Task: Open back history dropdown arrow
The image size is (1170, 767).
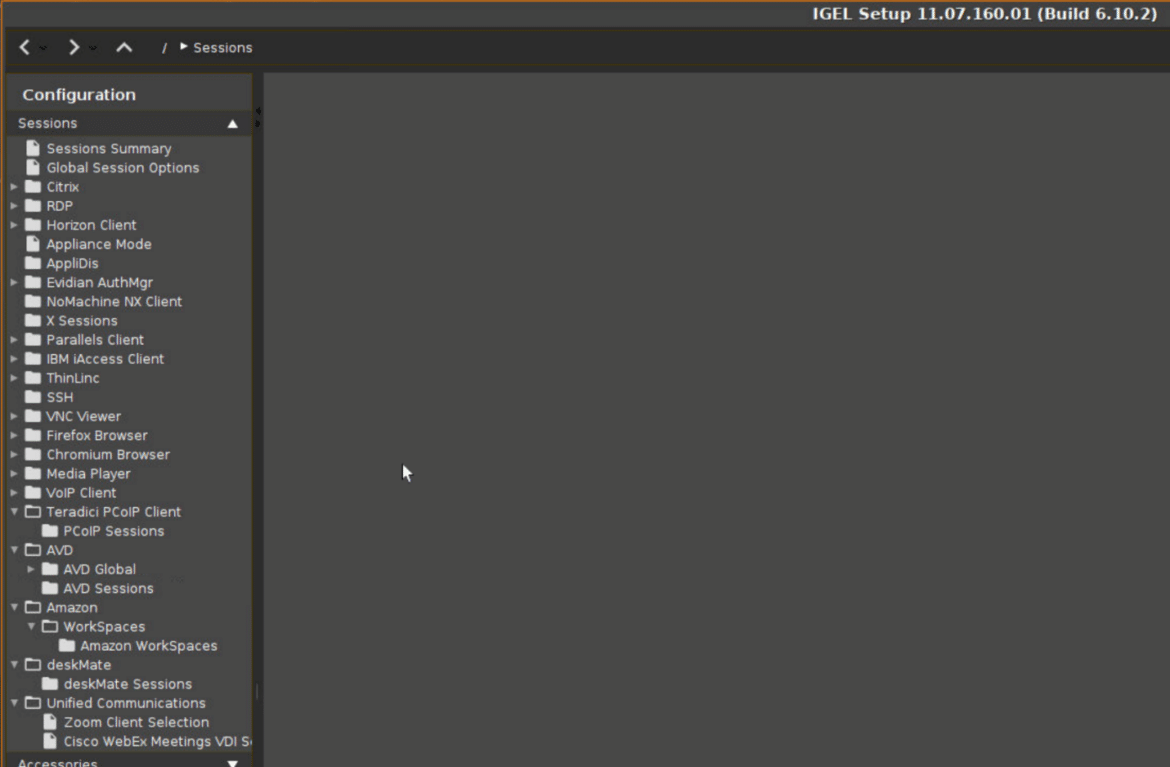Action: tap(43, 48)
